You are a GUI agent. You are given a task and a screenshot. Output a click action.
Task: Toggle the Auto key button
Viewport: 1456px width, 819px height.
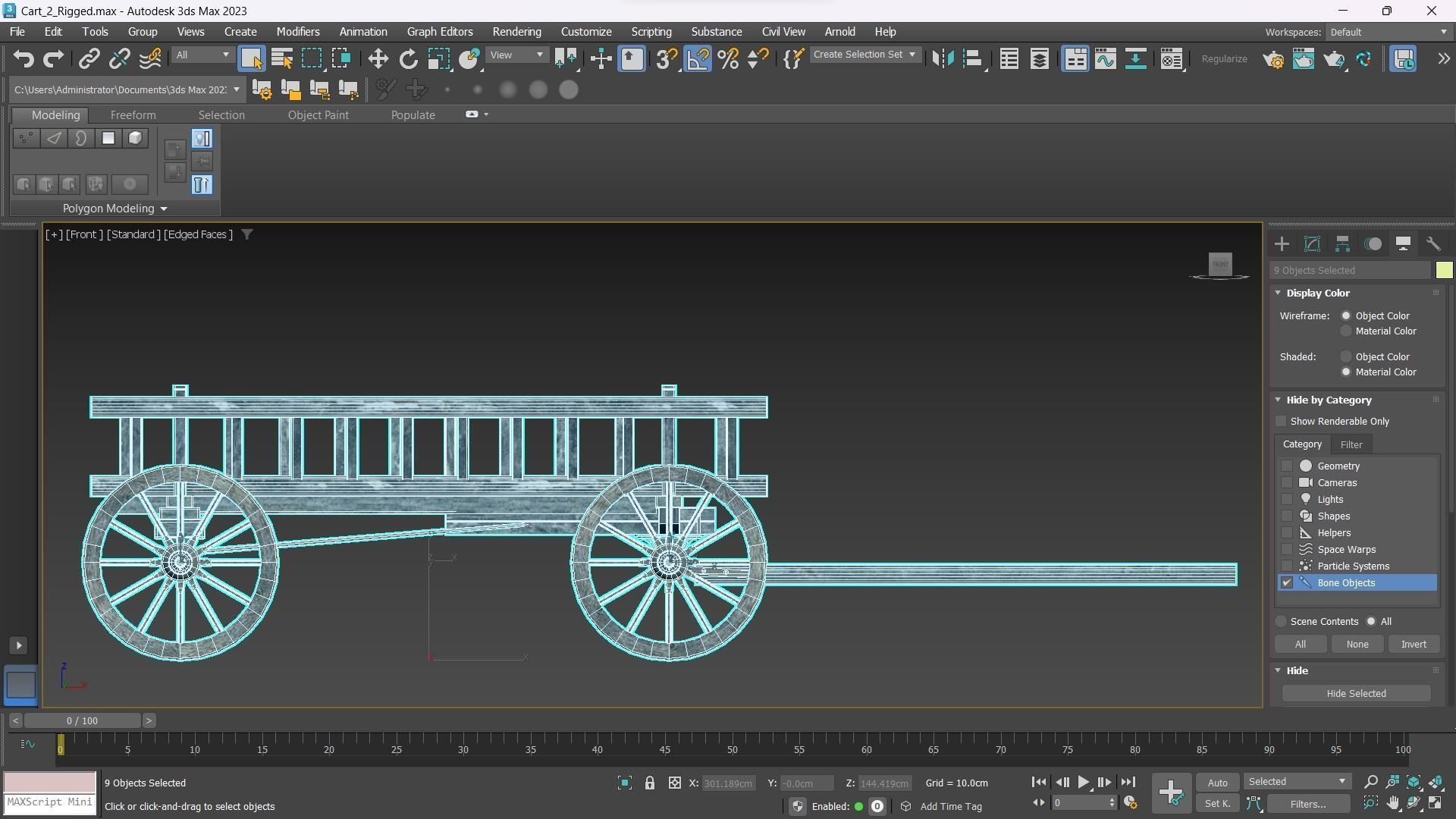pos(1217,783)
